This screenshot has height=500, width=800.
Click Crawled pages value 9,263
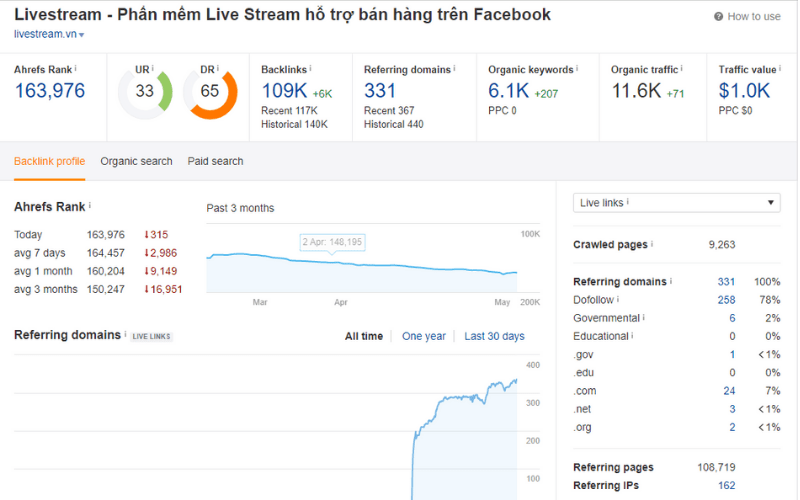[x=722, y=245]
